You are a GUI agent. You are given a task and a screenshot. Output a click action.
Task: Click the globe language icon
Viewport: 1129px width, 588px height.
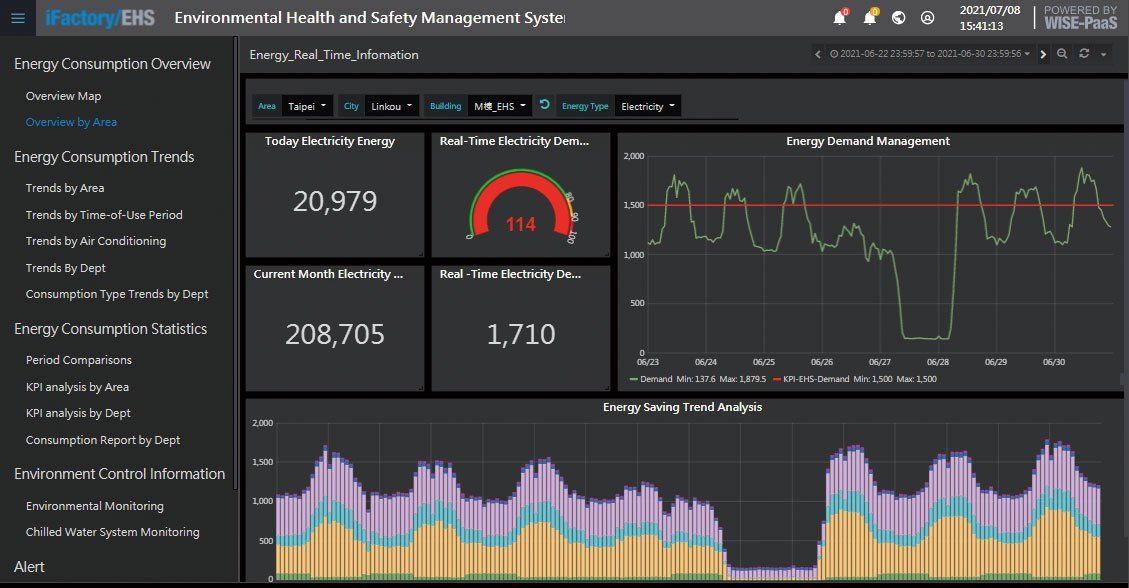click(x=899, y=18)
